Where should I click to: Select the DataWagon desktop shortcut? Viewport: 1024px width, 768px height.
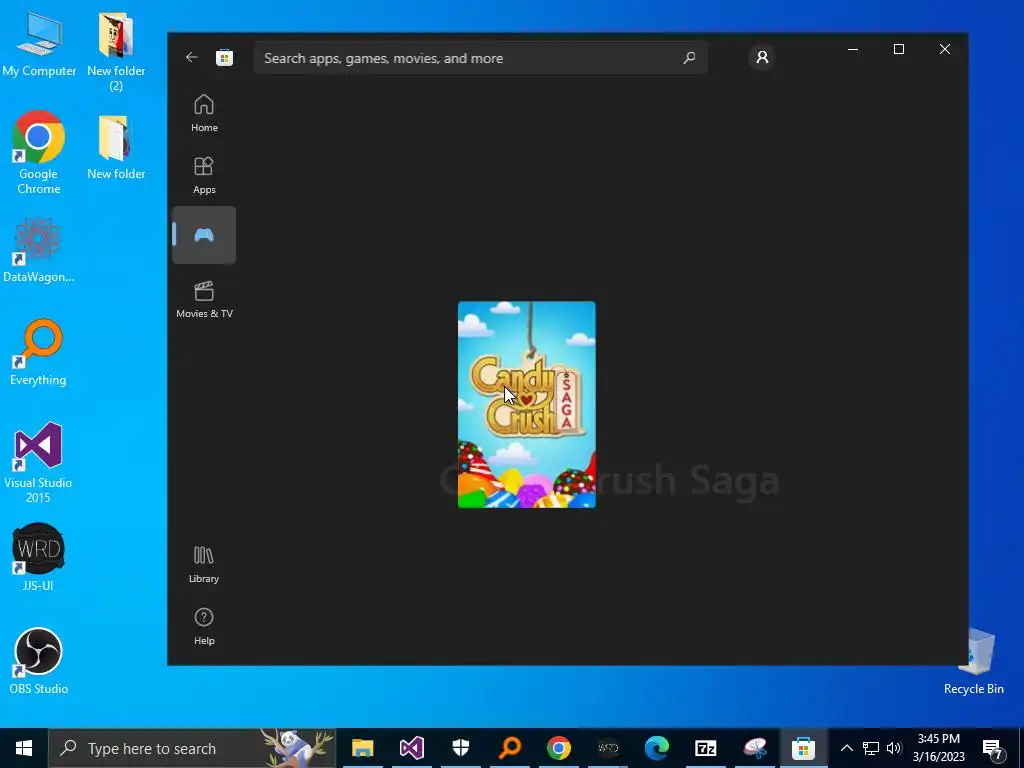click(39, 250)
